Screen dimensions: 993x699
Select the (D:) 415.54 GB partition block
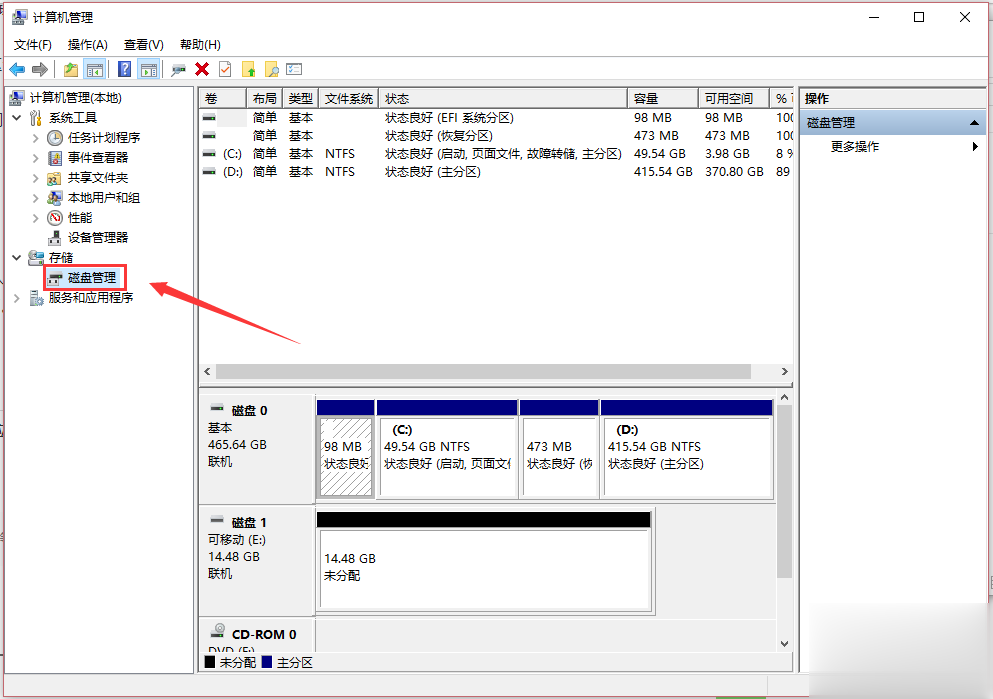click(686, 457)
